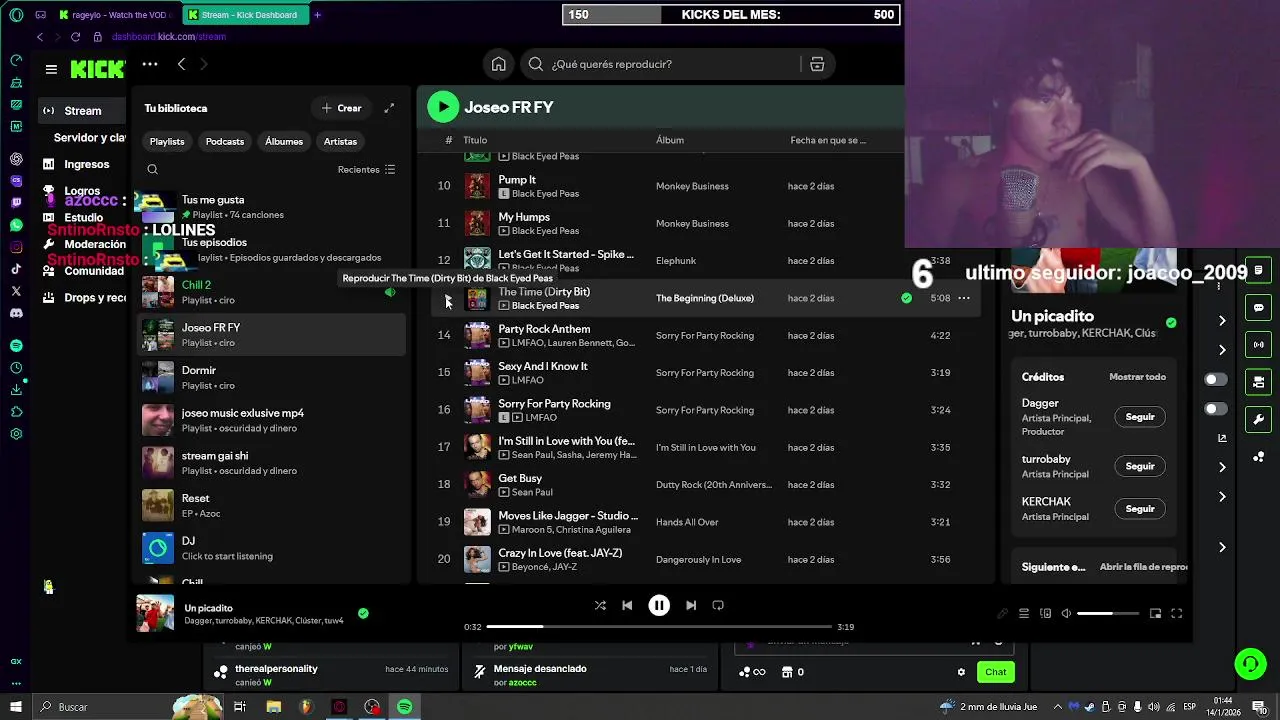The height and width of the screenshot is (720, 1280).
Task: Filter library by Álbumes
Action: point(284,142)
